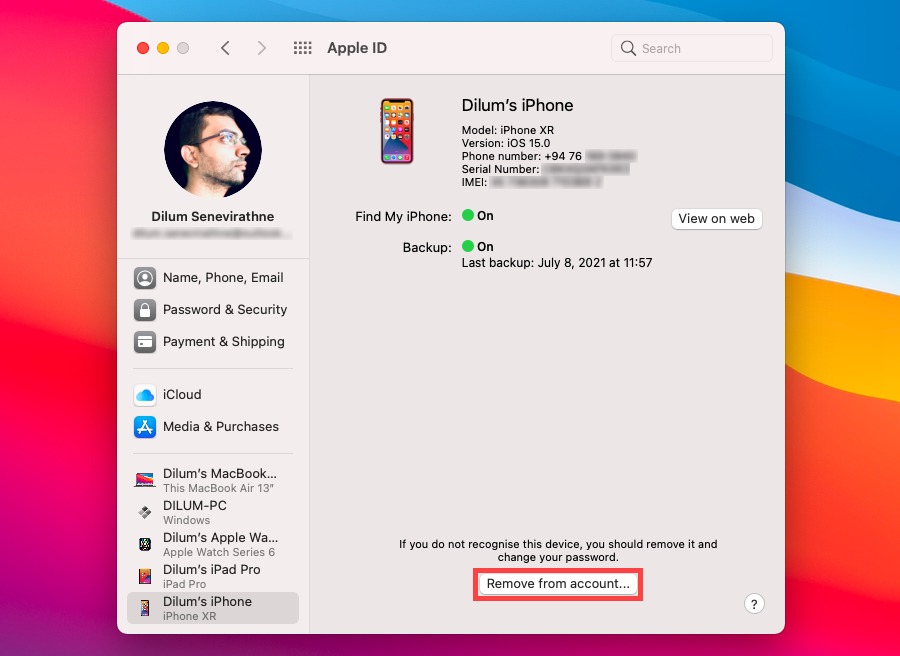This screenshot has width=900, height=656.
Task: Click the back navigation arrow
Action: coord(225,47)
